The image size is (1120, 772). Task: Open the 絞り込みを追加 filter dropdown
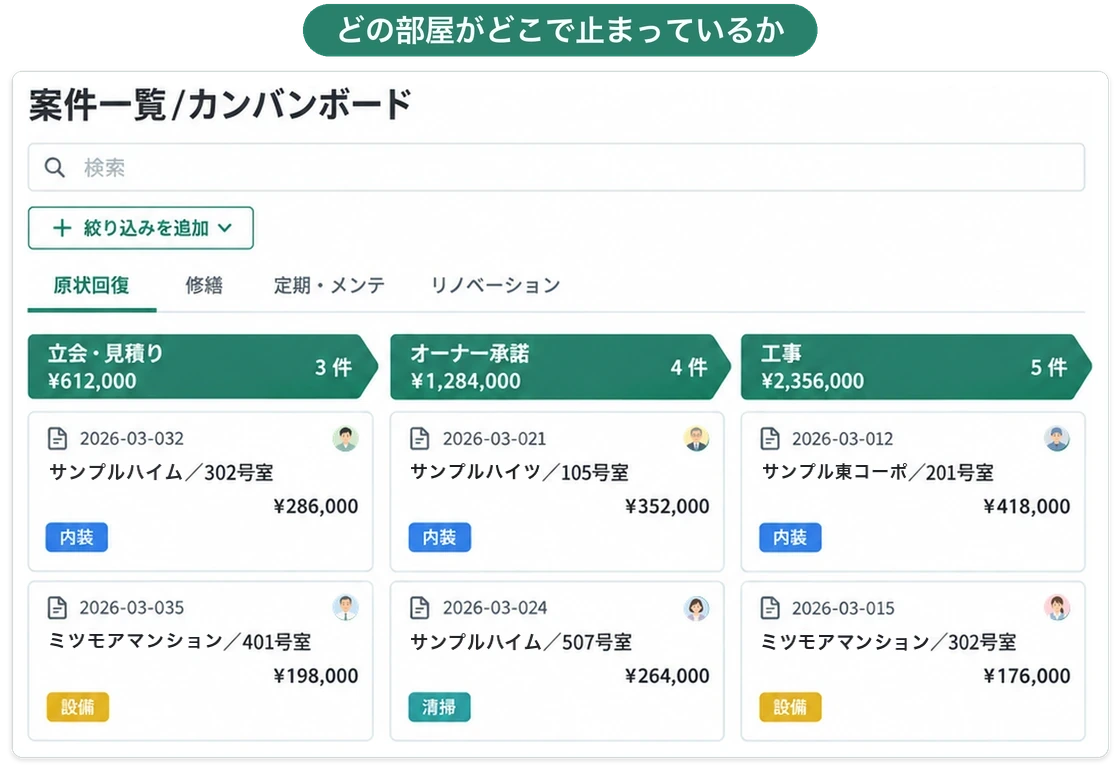141,228
